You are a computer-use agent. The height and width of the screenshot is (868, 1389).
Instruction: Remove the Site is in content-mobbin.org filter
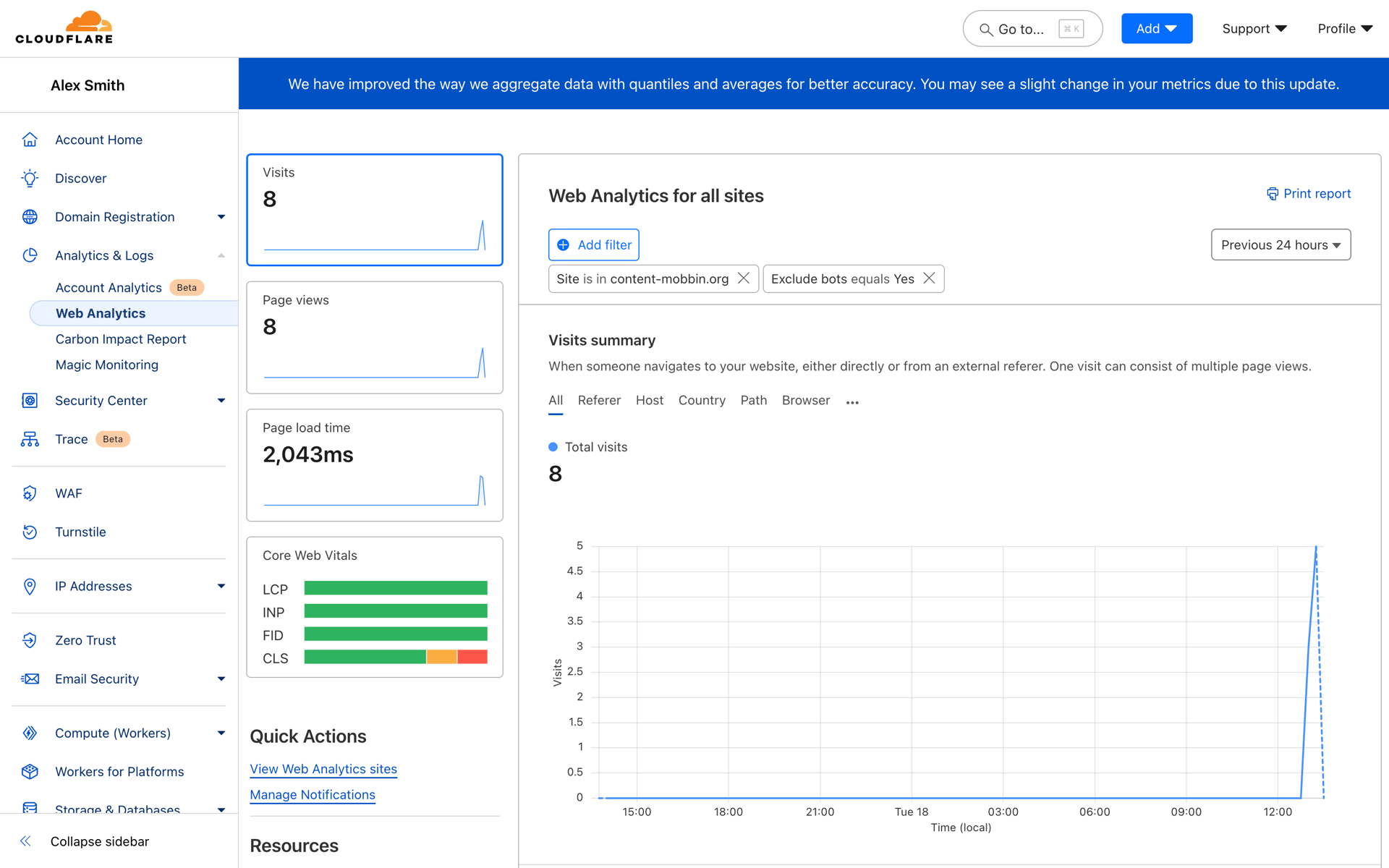(x=743, y=278)
